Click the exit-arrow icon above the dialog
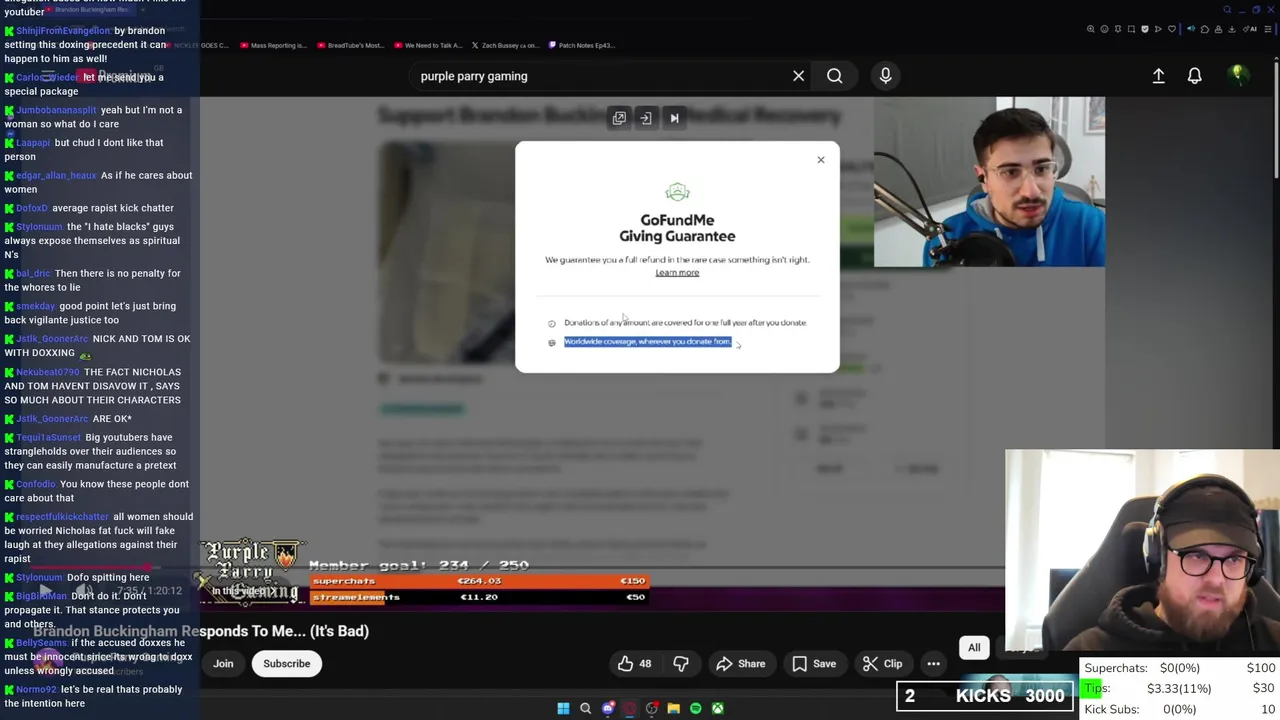The width and height of the screenshot is (1280, 720). 646,118
